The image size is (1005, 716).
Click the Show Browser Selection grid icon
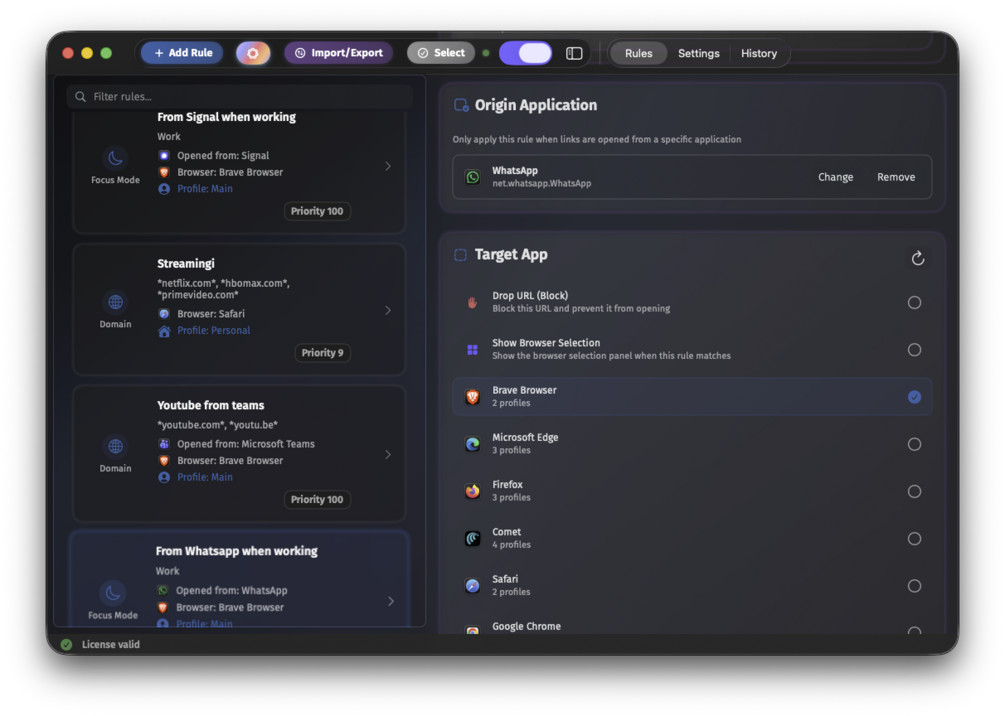tap(472, 349)
